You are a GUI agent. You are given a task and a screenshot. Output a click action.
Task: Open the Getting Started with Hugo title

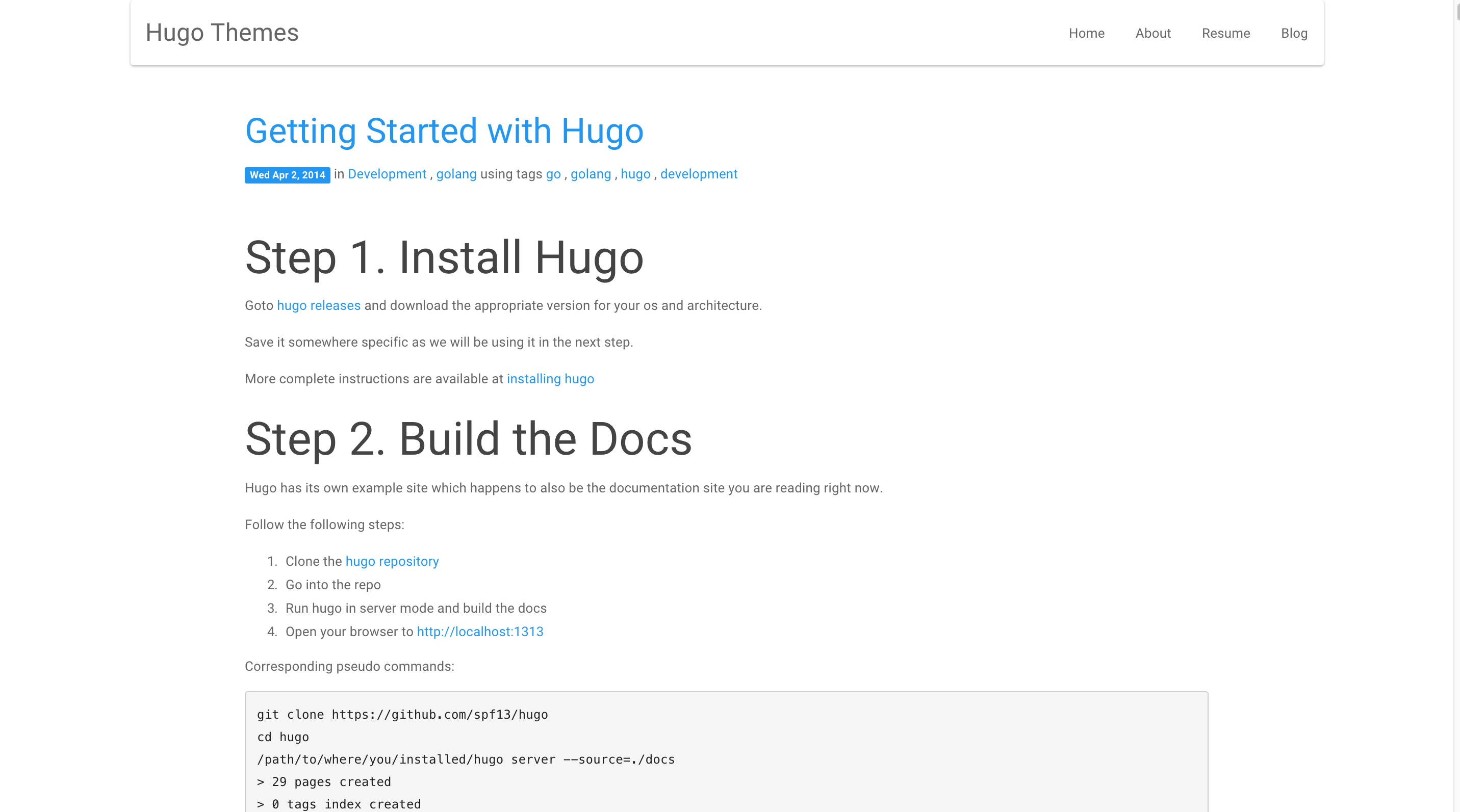click(444, 131)
